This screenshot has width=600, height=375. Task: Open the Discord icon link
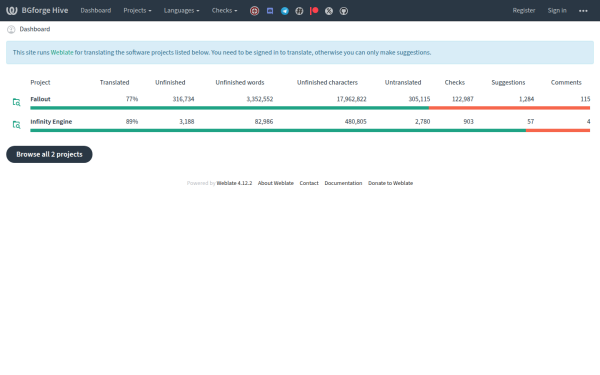(x=270, y=11)
